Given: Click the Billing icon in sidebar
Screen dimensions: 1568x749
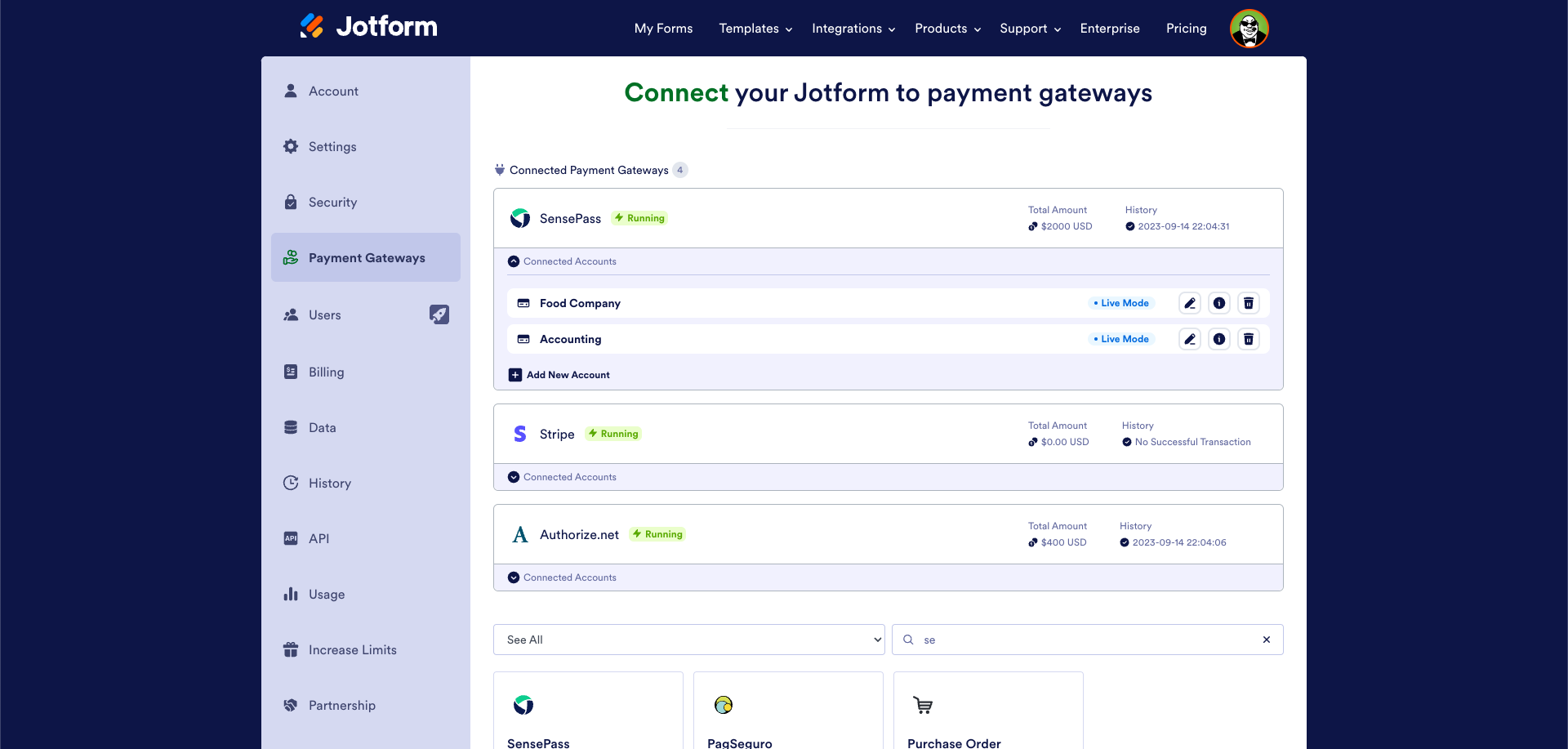Looking at the screenshot, I should point(291,372).
